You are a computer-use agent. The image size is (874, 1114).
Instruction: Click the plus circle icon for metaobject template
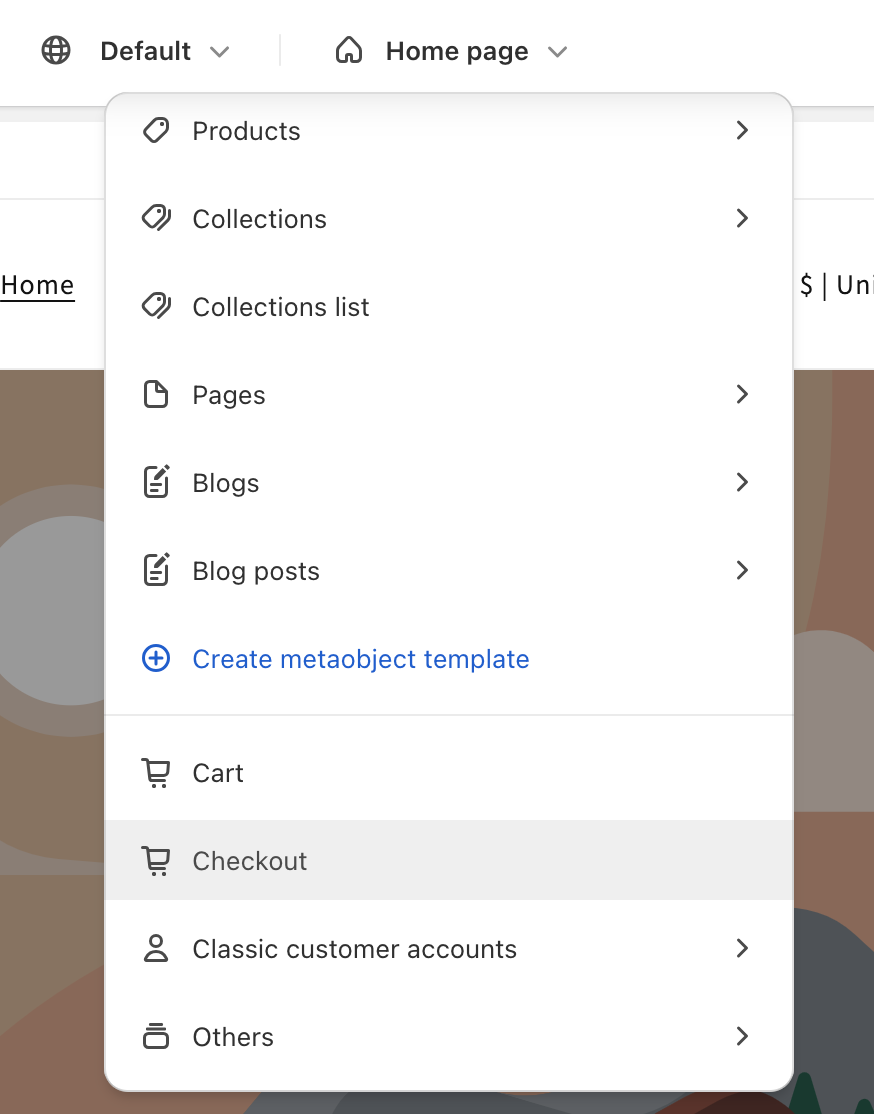(156, 659)
